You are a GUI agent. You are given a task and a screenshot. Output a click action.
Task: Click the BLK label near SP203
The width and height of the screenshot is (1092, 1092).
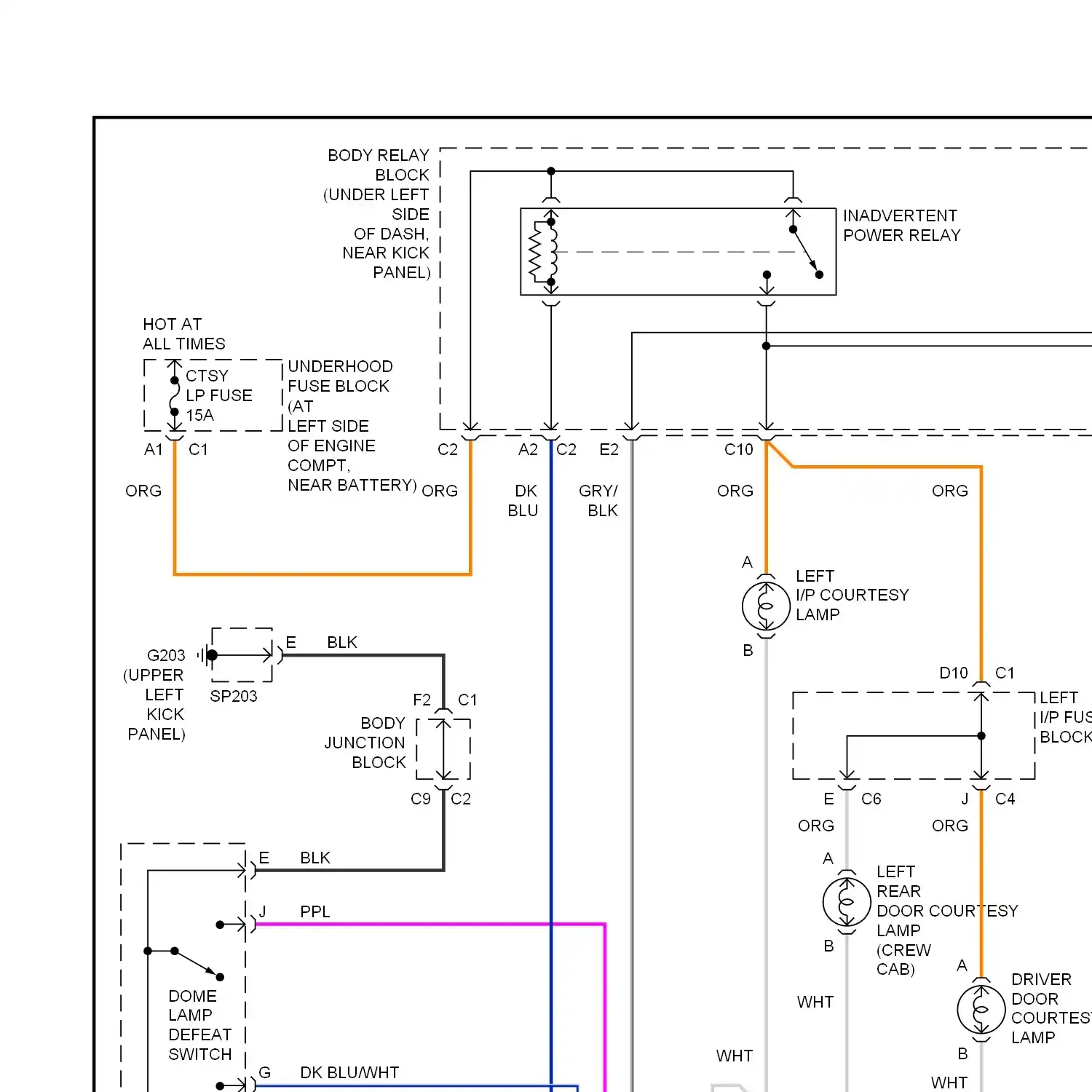342,642
